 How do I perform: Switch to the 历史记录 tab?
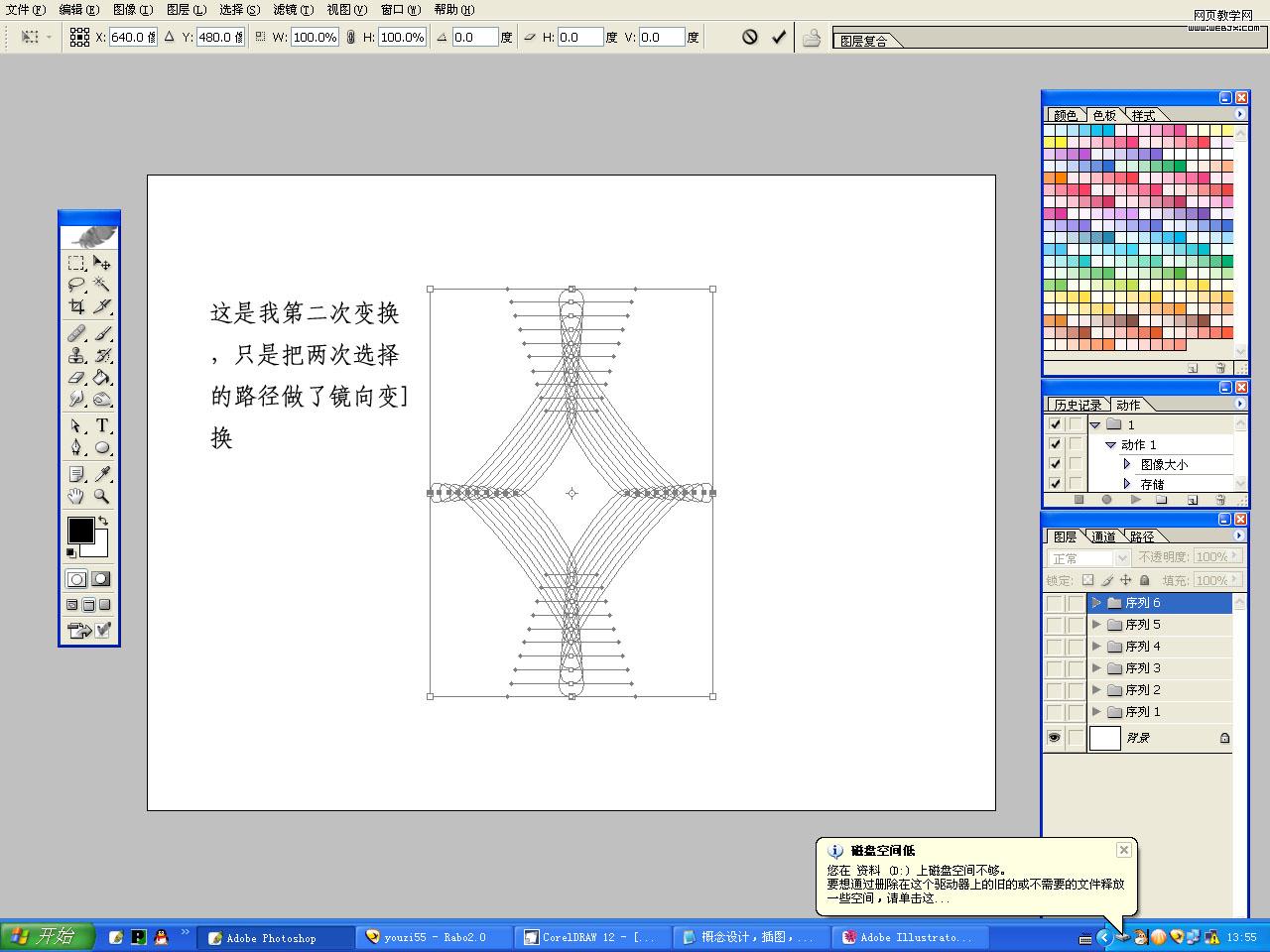(x=1079, y=405)
